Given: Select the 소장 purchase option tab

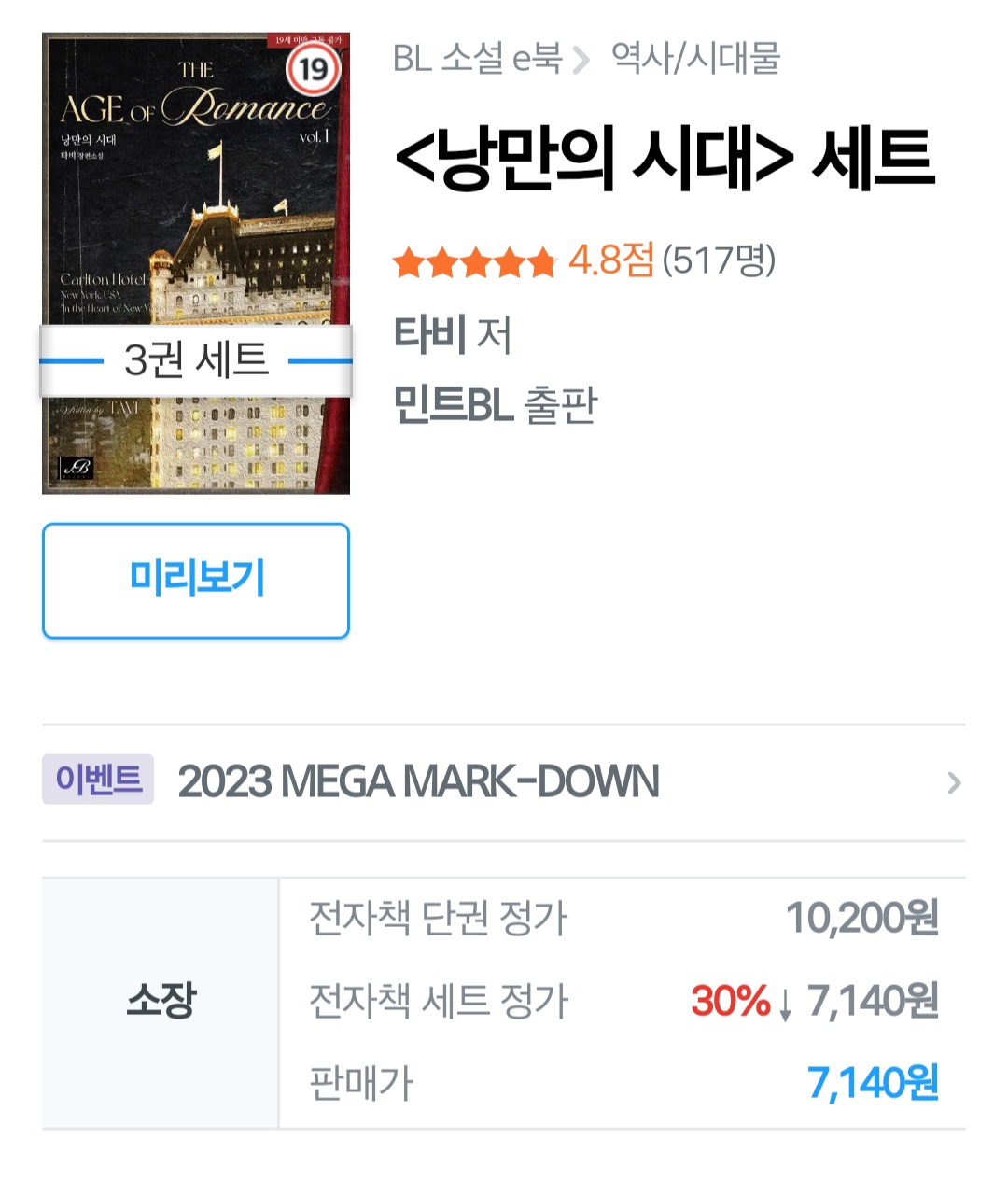Looking at the screenshot, I should tap(161, 1003).
